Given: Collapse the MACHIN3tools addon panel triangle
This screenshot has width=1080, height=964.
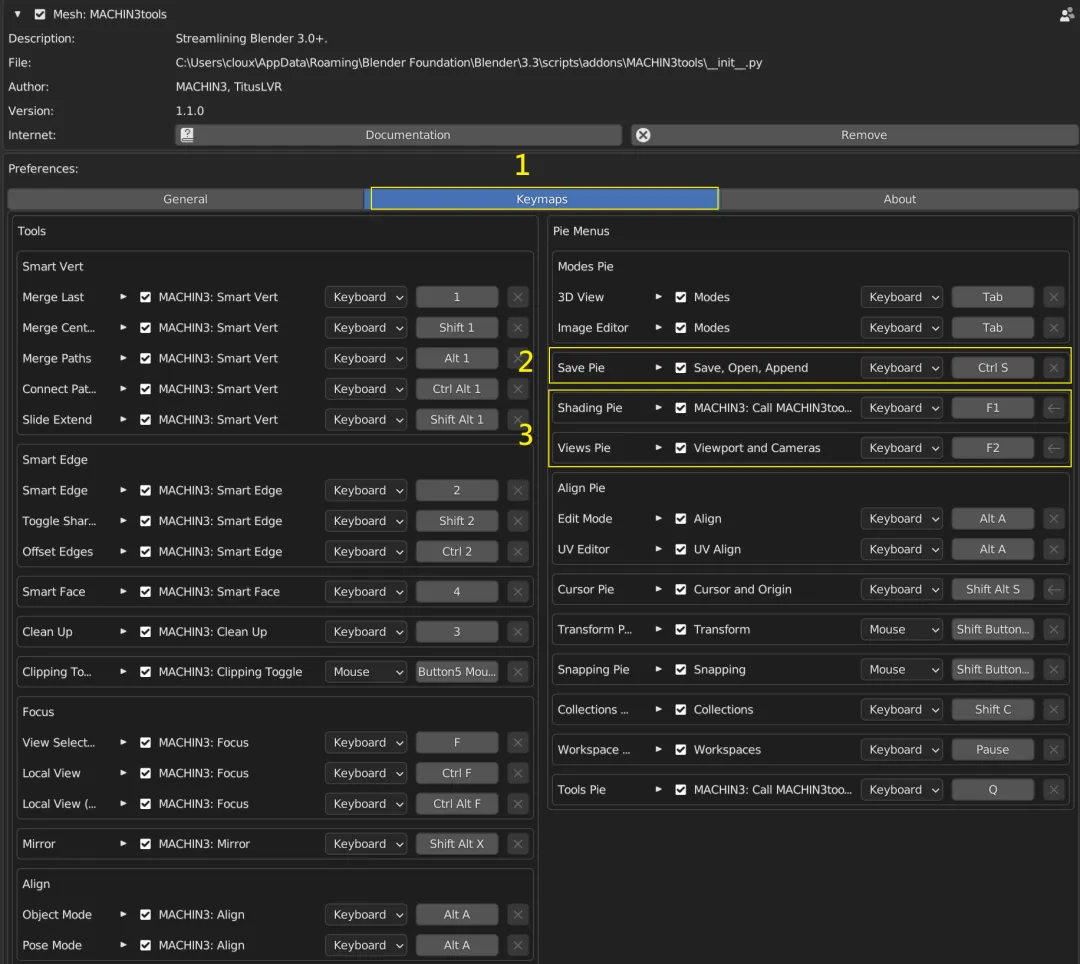Looking at the screenshot, I should (18, 15).
